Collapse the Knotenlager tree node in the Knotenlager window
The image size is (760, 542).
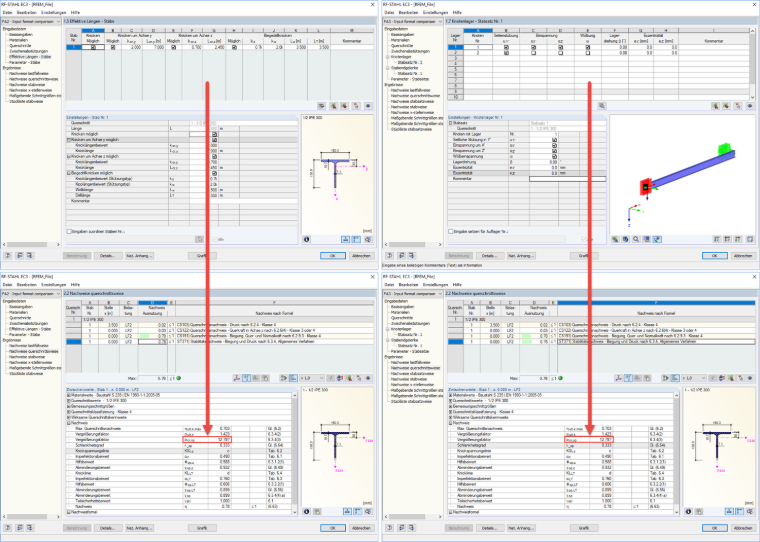point(387,57)
